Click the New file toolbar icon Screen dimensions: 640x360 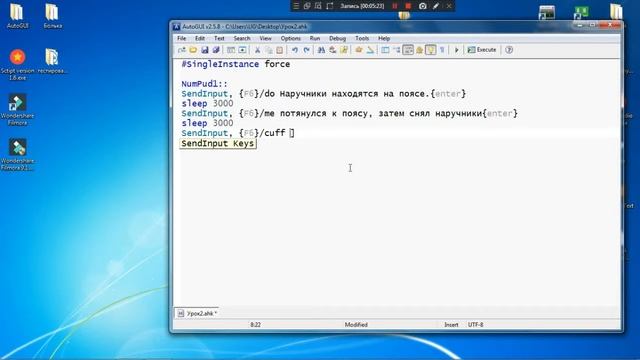182,50
